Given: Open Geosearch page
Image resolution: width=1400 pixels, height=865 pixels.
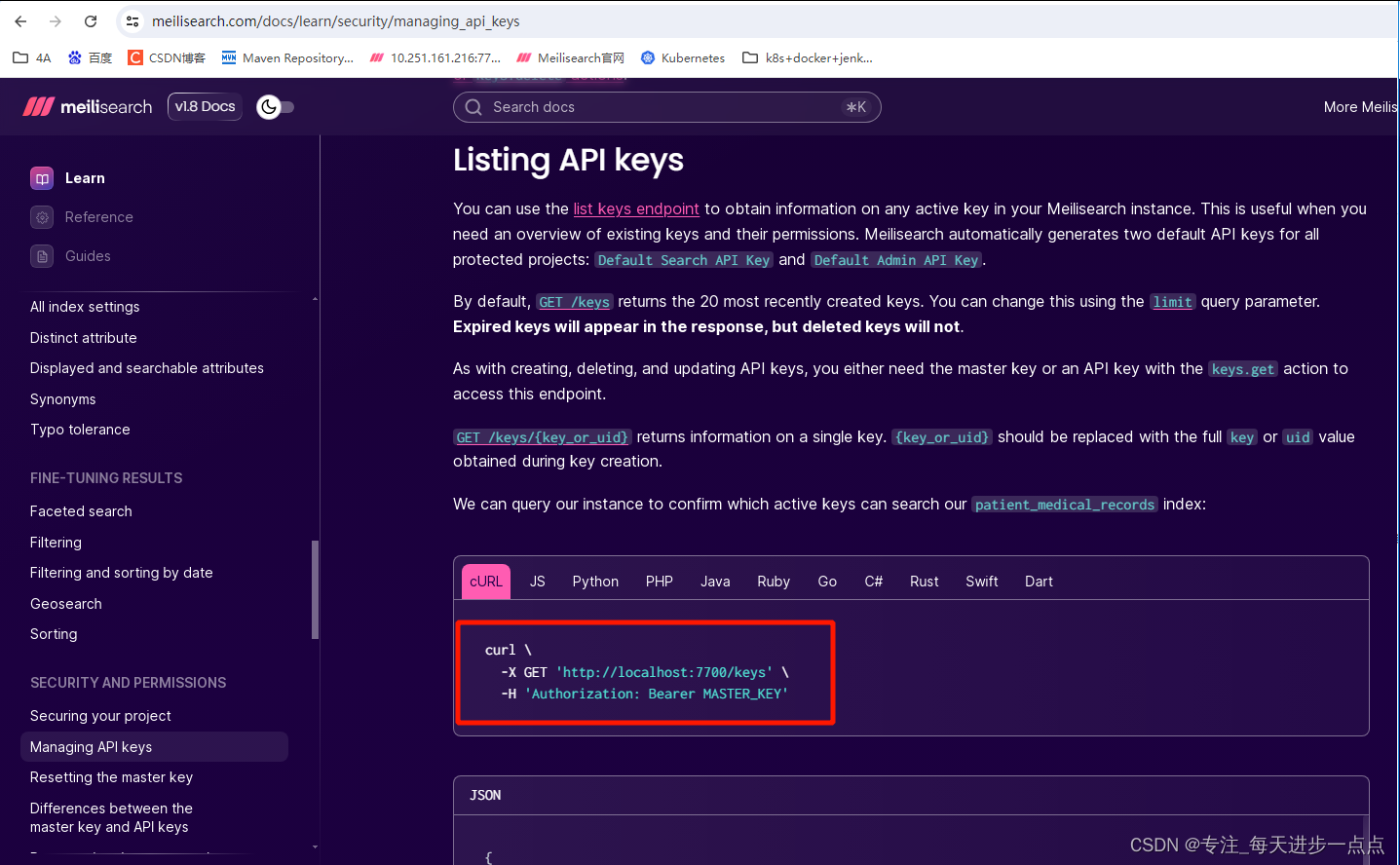Looking at the screenshot, I should [x=66, y=604].
